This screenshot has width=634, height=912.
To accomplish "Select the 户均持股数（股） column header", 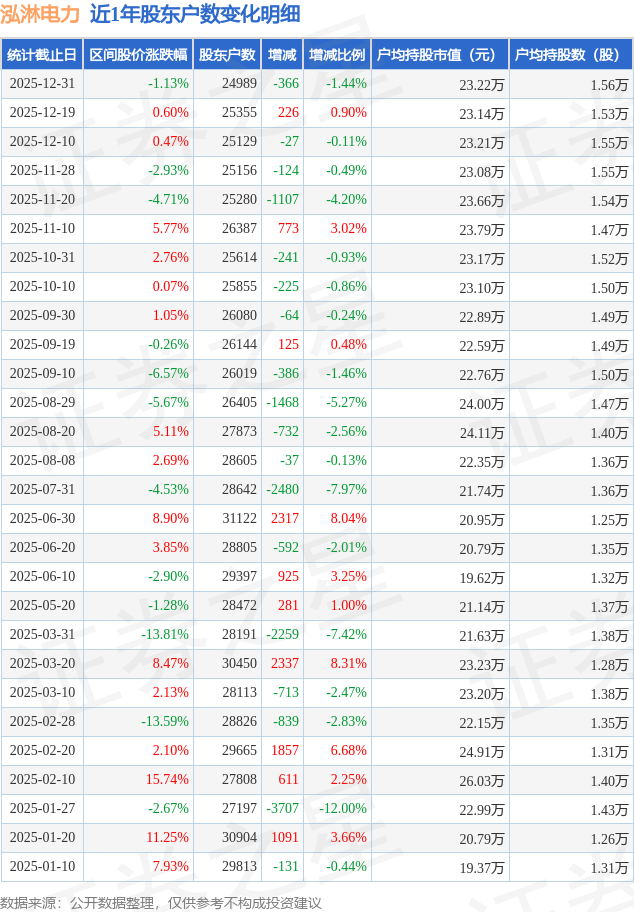I will point(570,55).
